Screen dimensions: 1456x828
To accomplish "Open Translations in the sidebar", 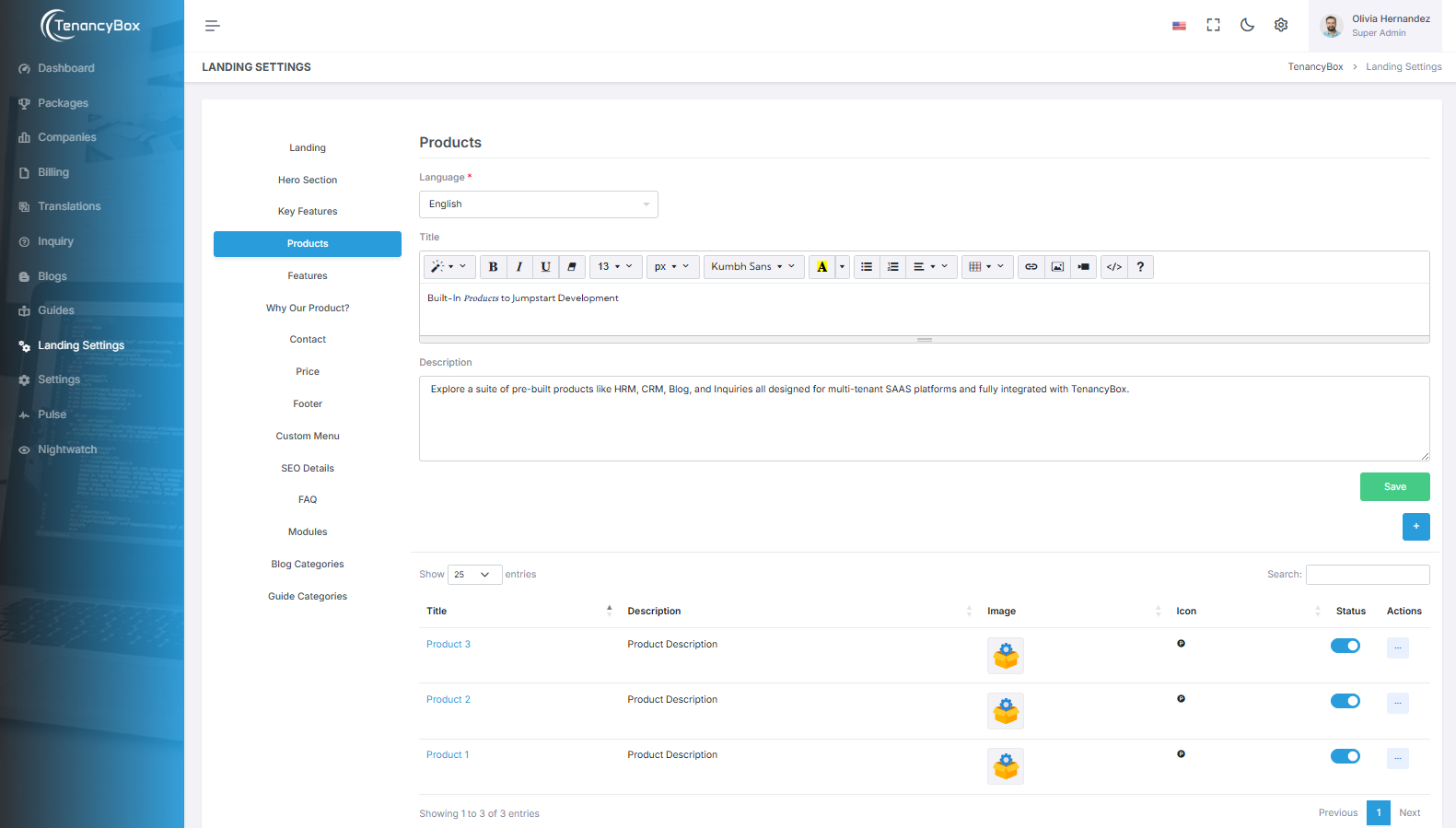I will [x=69, y=206].
